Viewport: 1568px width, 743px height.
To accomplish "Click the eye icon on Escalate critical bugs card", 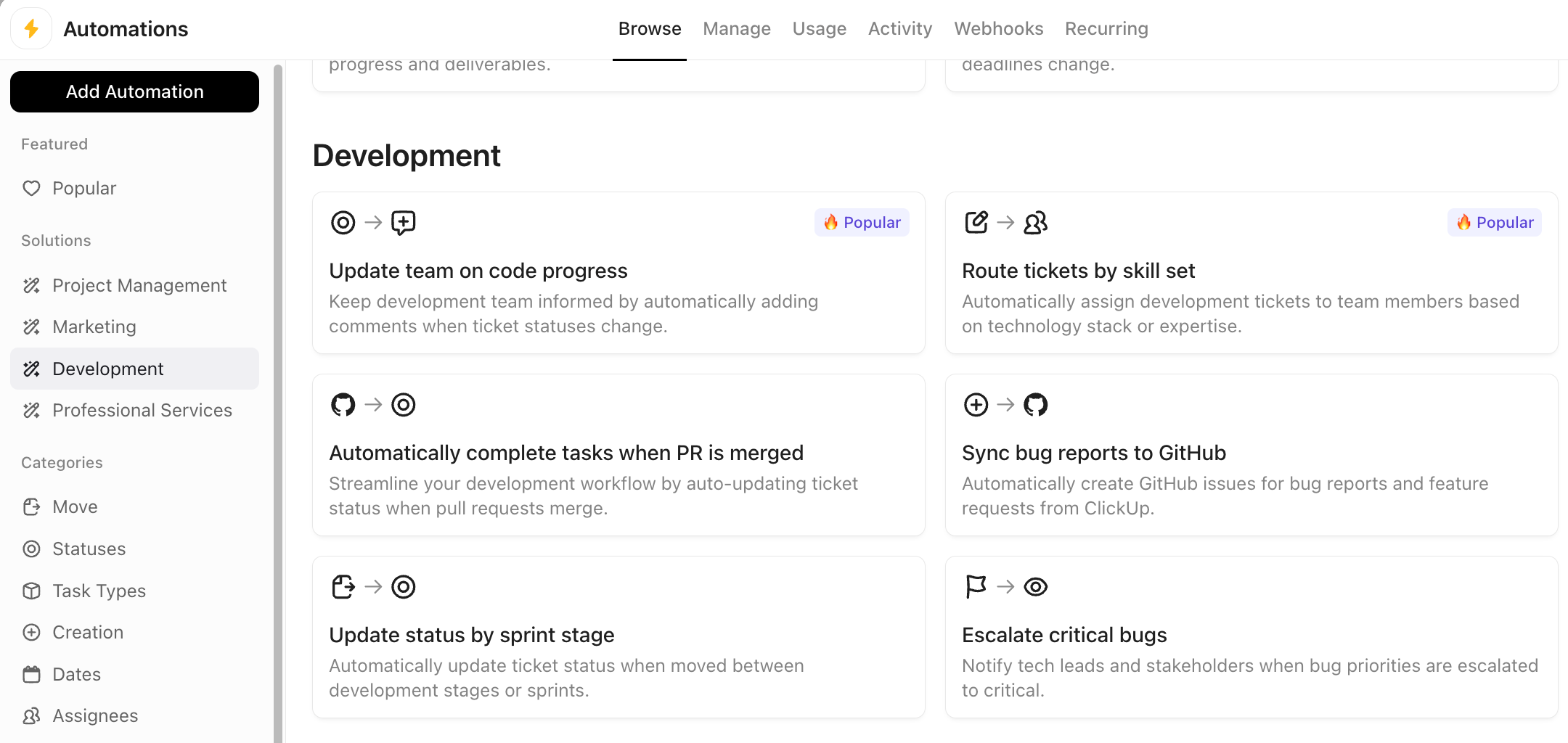I will [x=1036, y=587].
